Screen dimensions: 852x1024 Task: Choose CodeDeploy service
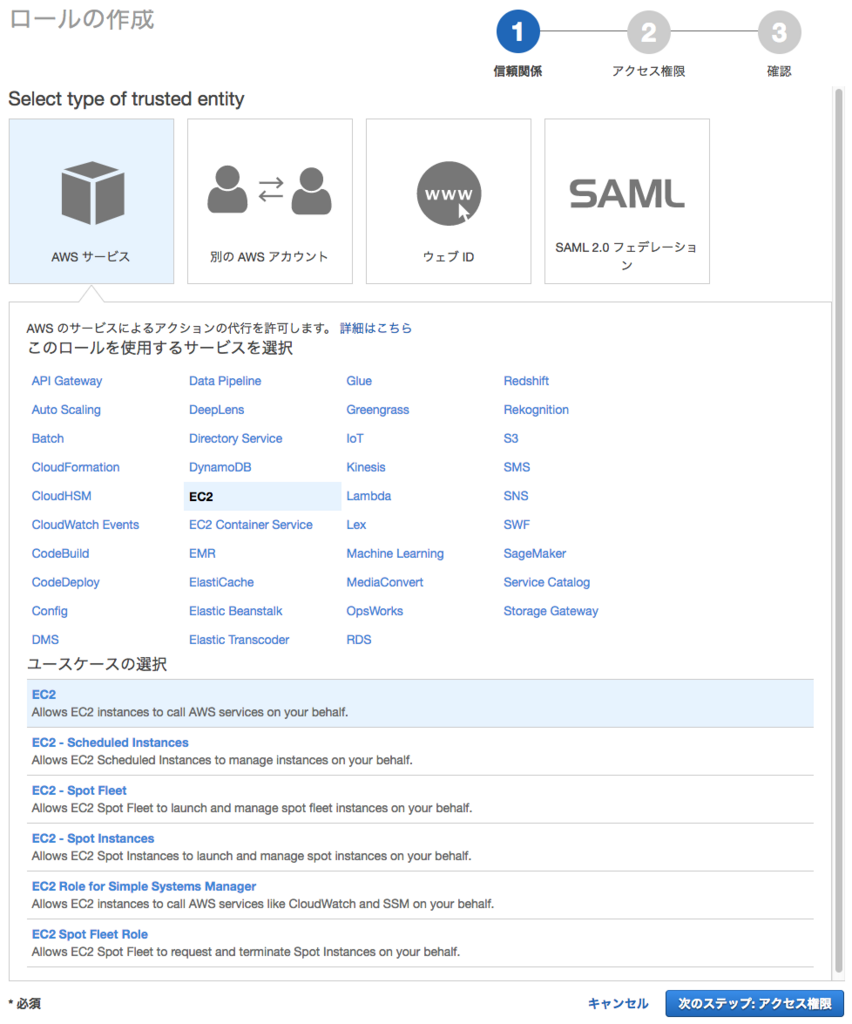click(x=66, y=582)
